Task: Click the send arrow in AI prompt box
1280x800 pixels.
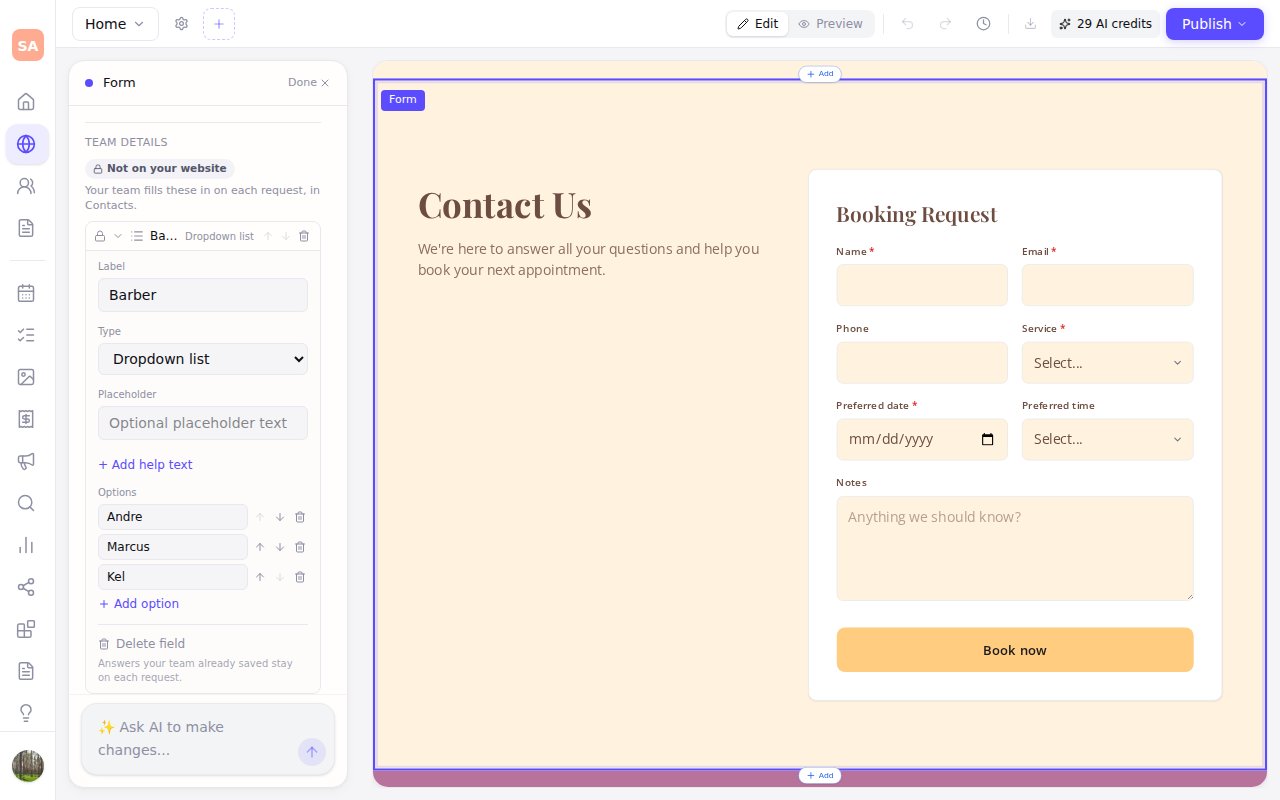Action: point(312,752)
